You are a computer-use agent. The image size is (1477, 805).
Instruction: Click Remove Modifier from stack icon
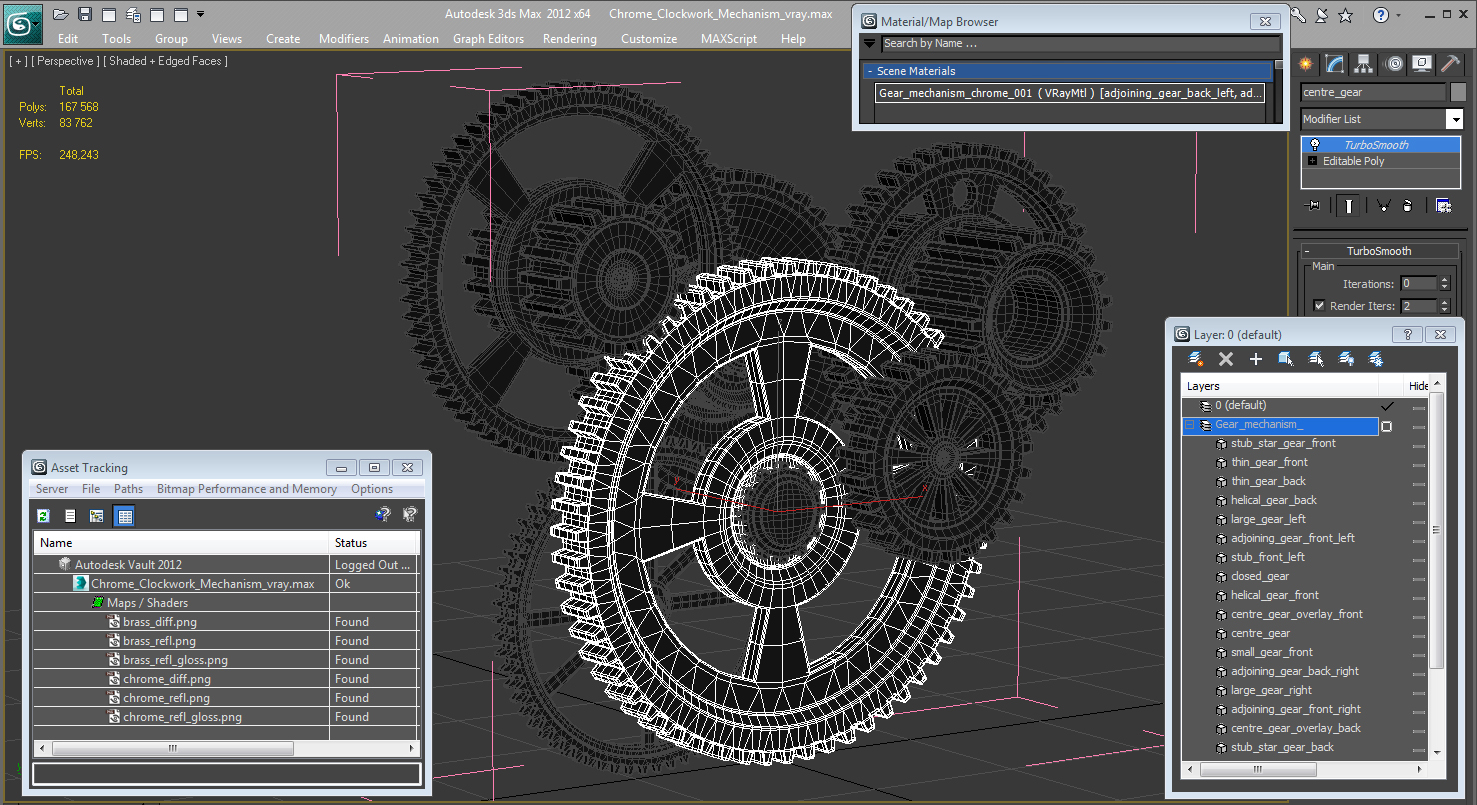1407,205
